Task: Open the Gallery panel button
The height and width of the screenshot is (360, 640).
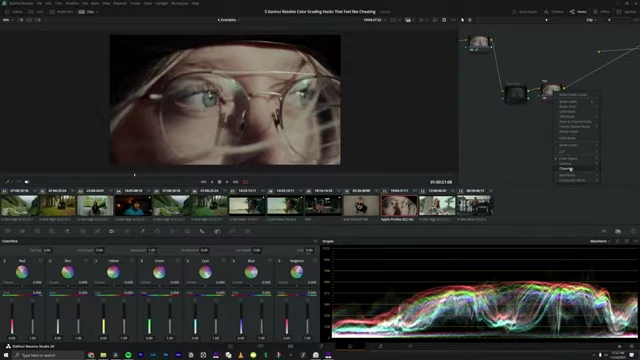Action: click(x=14, y=12)
